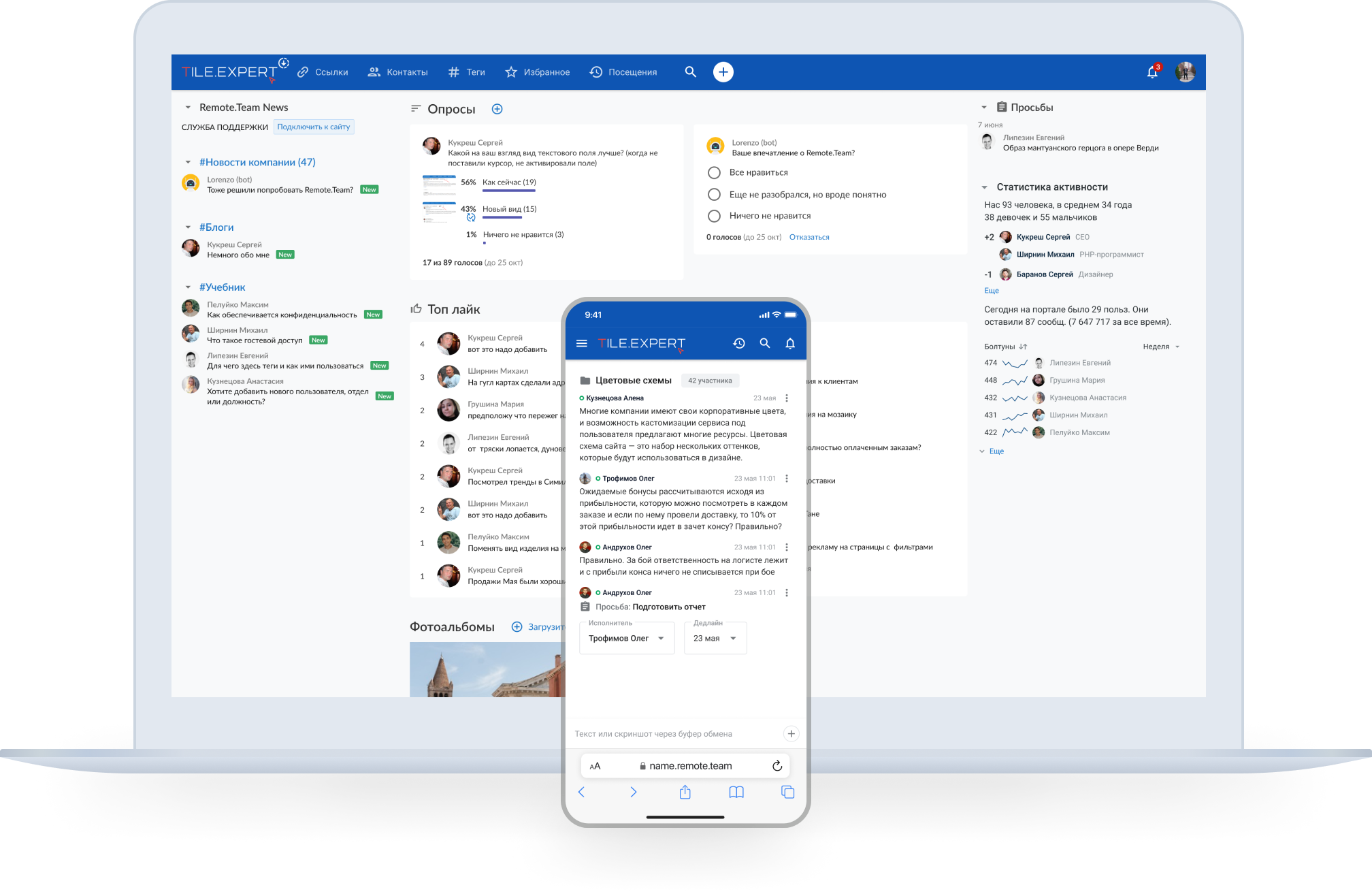This screenshot has height=896, width=1372.
Task: Collapse the #Блоги section
Action: tap(189, 227)
